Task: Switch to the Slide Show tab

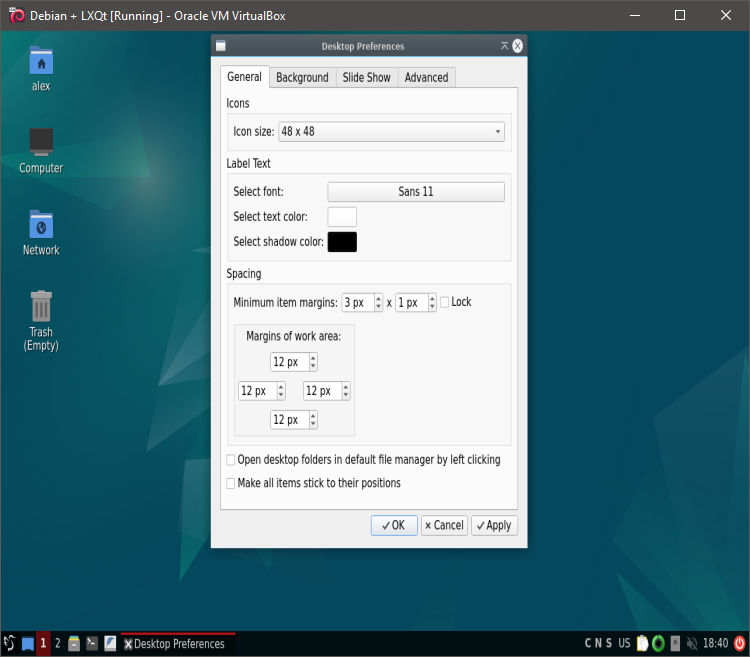Action: coord(366,77)
